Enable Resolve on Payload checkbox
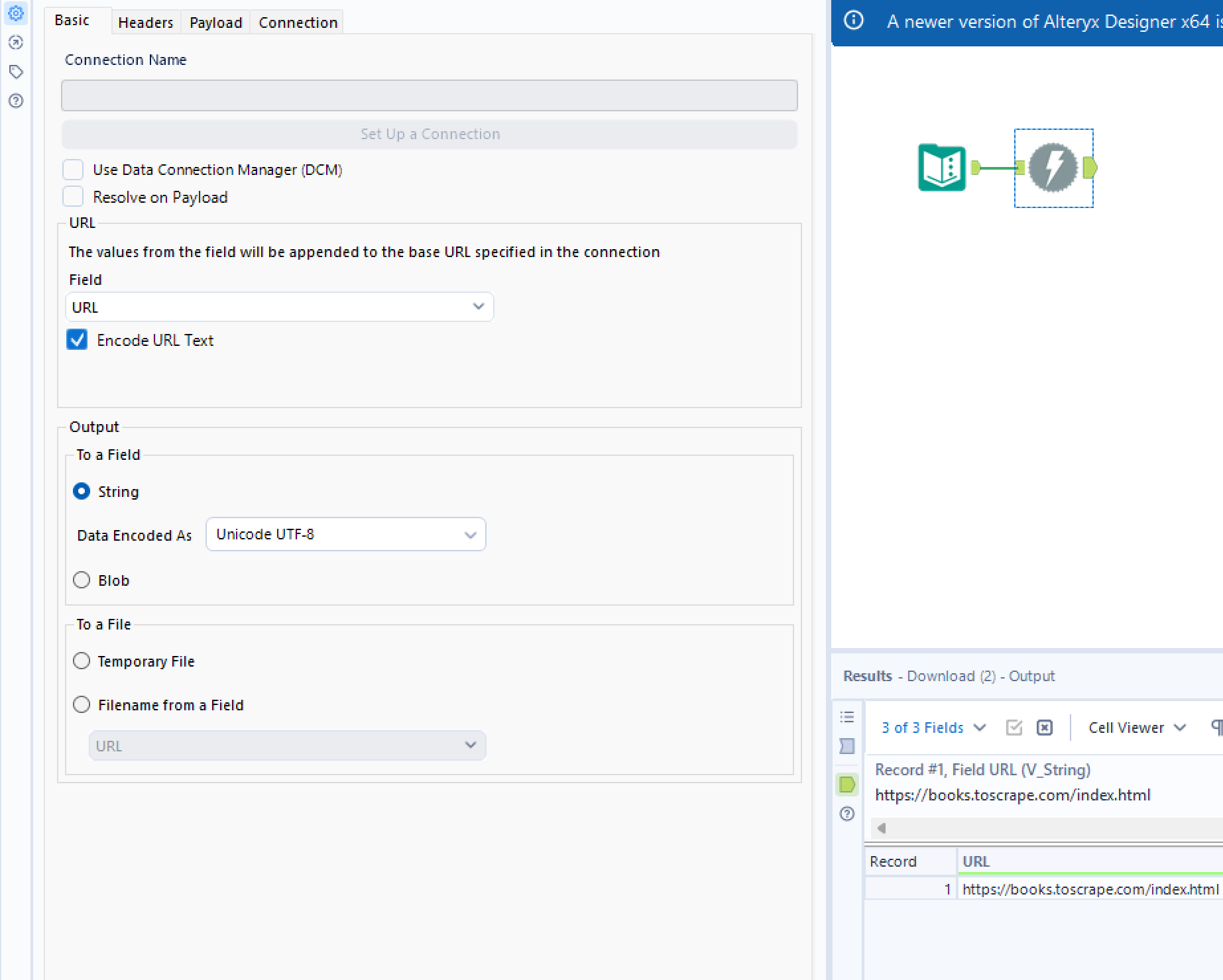 tap(73, 197)
